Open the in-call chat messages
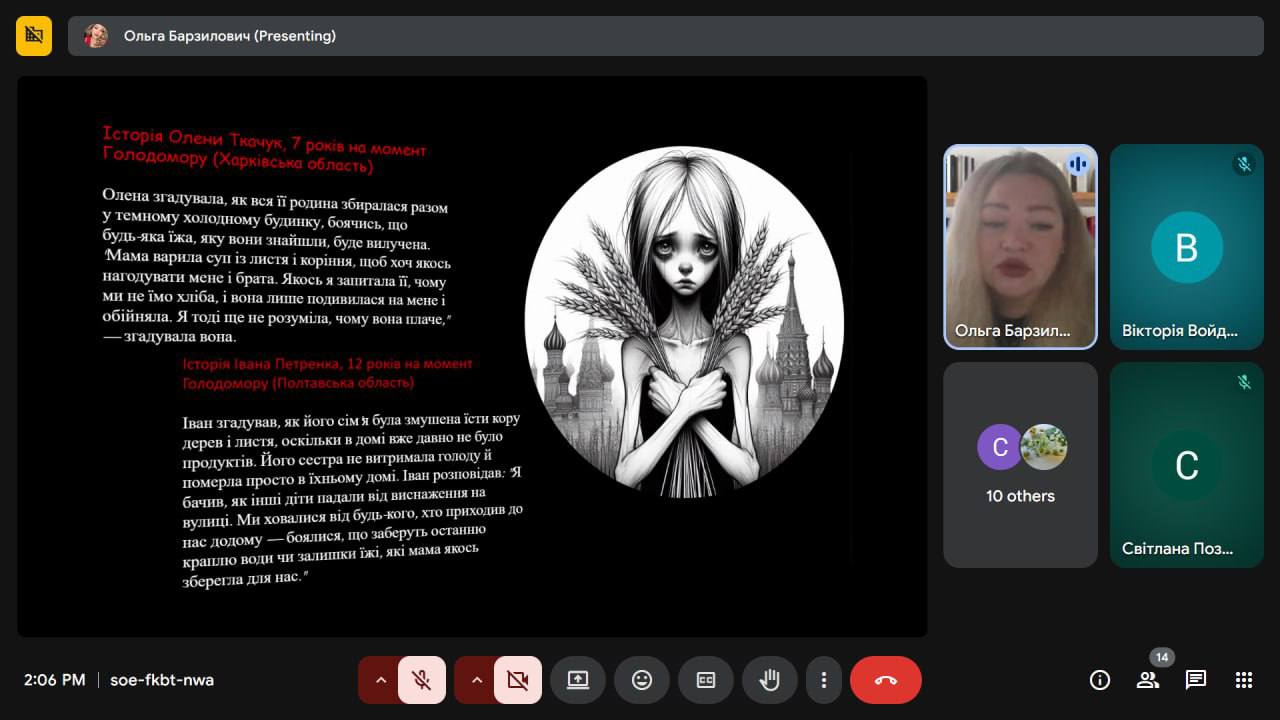Screen dimensions: 1280x720 [x=1196, y=680]
